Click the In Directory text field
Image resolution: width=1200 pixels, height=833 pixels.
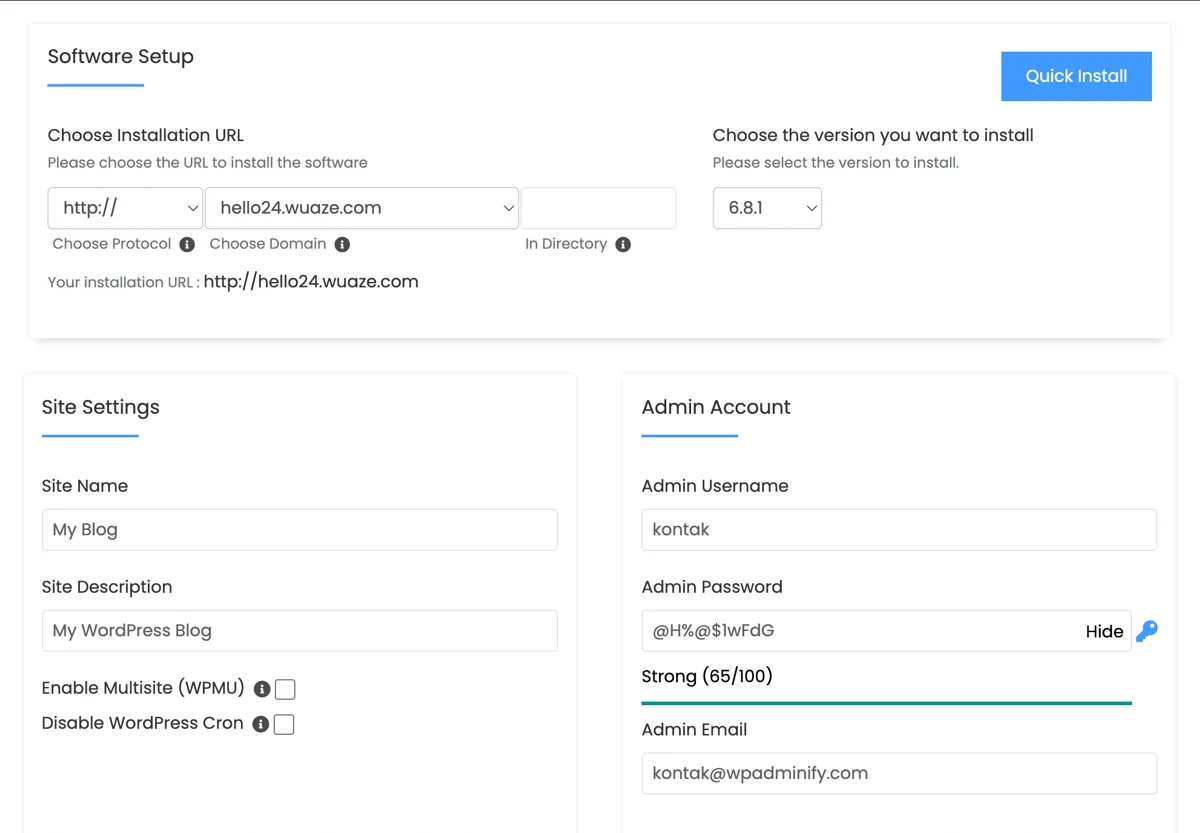[x=598, y=208]
